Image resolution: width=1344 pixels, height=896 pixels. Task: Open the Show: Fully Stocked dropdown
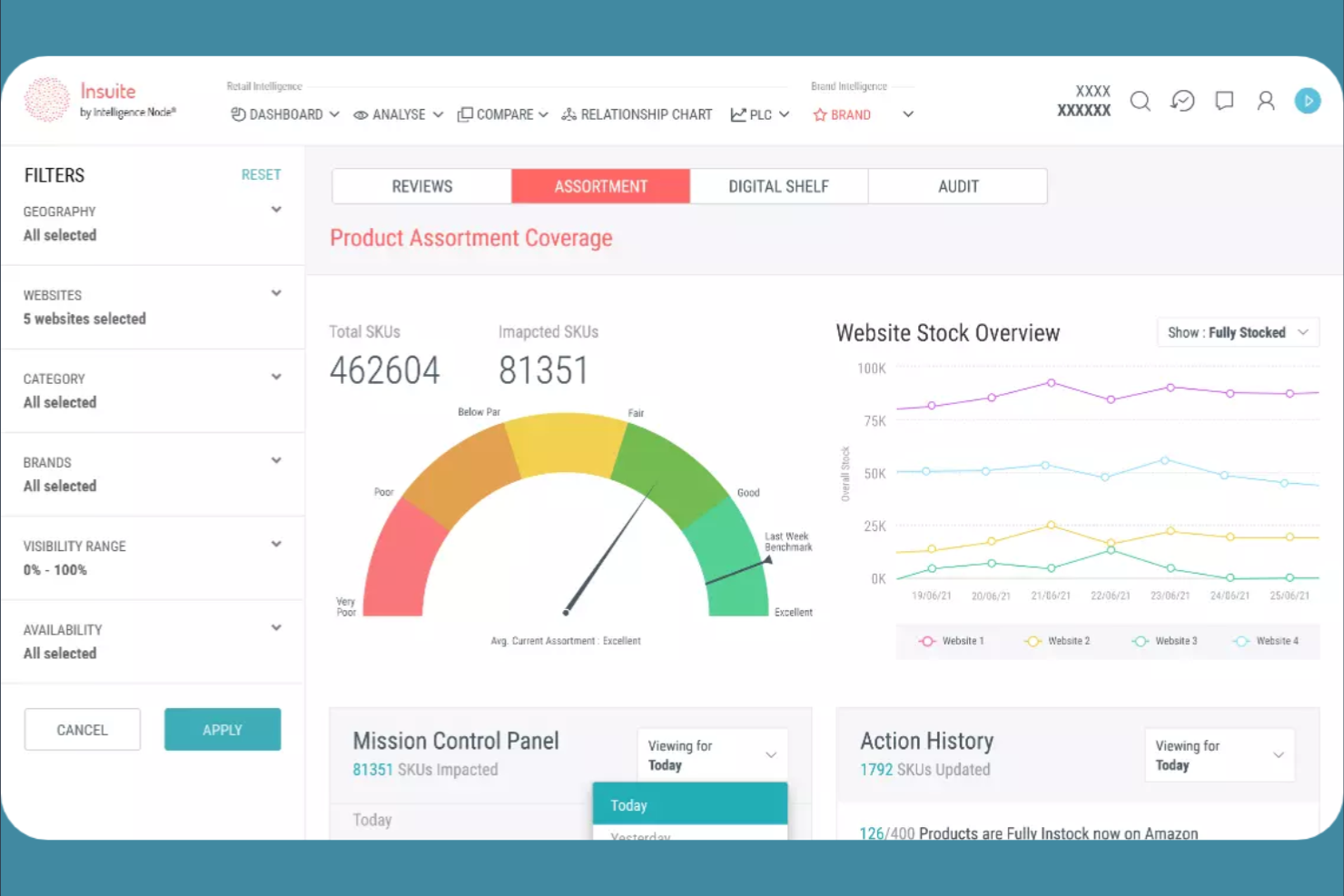click(x=1237, y=332)
